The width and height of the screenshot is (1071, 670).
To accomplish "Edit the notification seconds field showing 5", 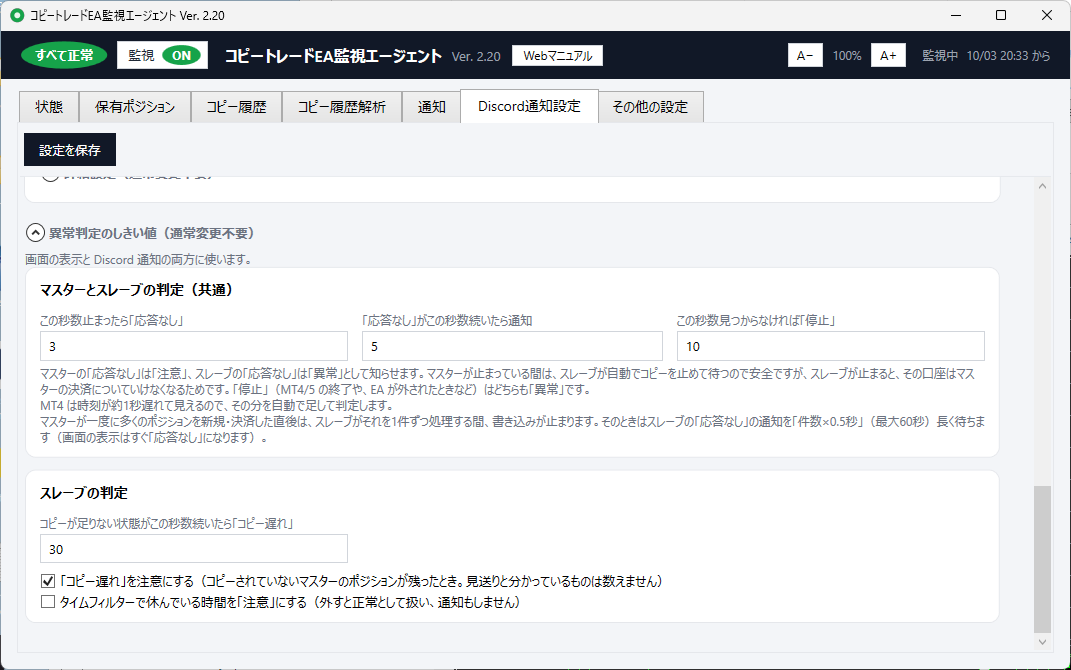I will (512, 346).
